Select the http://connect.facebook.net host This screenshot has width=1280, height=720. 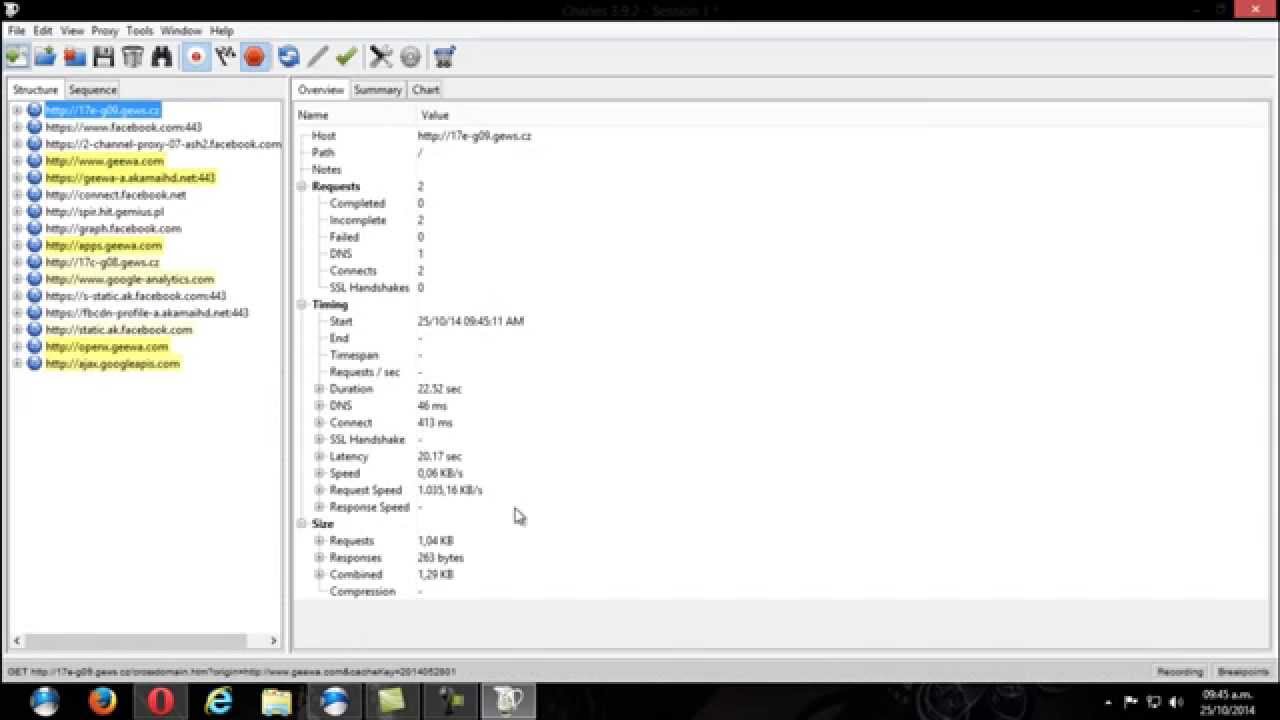point(116,195)
